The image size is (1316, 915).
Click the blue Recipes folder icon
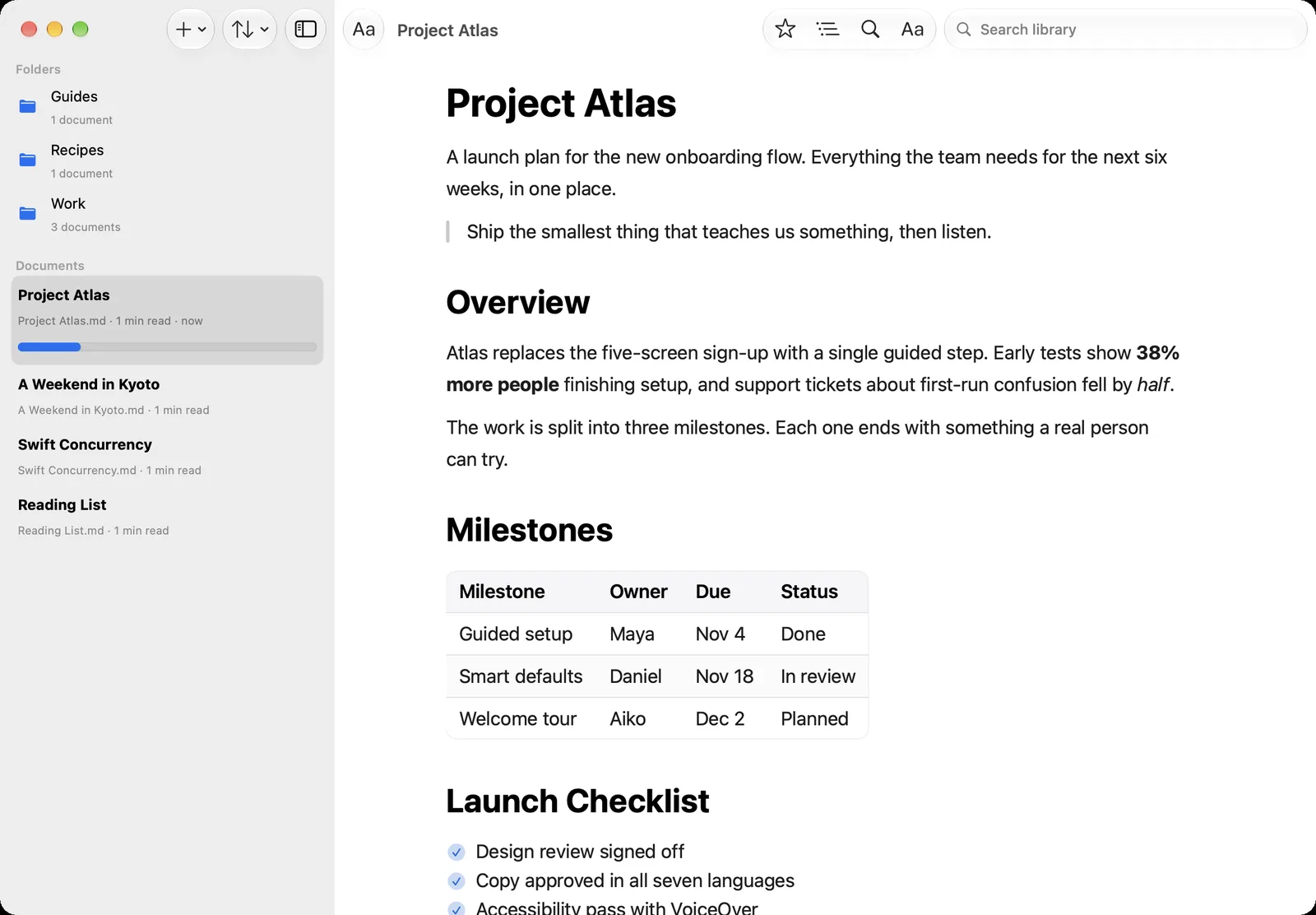pyautogui.click(x=28, y=160)
